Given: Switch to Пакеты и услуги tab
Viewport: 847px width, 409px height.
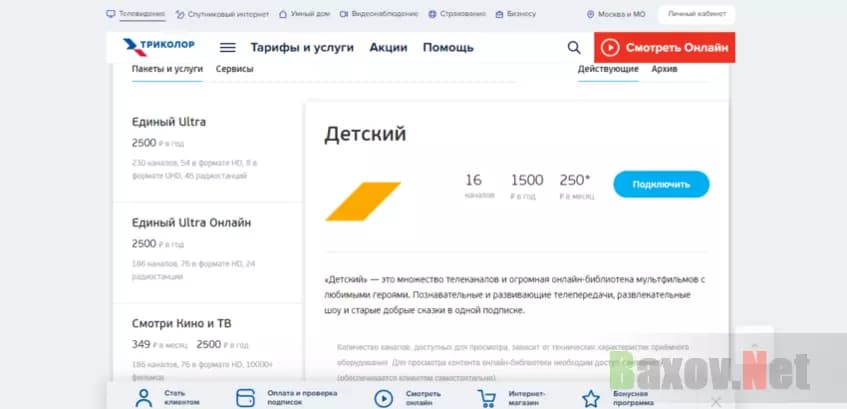Looking at the screenshot, I should click(167, 69).
